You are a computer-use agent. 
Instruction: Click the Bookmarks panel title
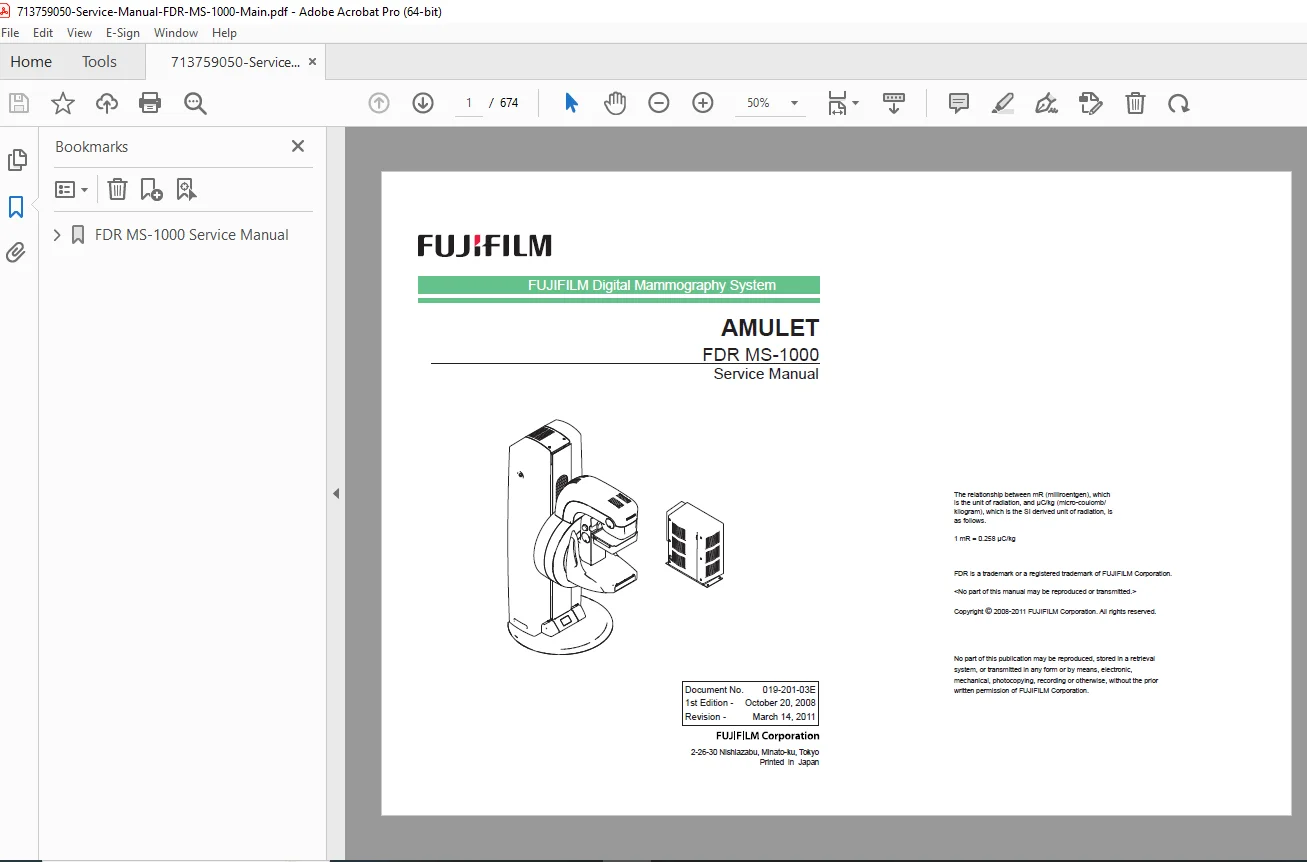click(92, 146)
